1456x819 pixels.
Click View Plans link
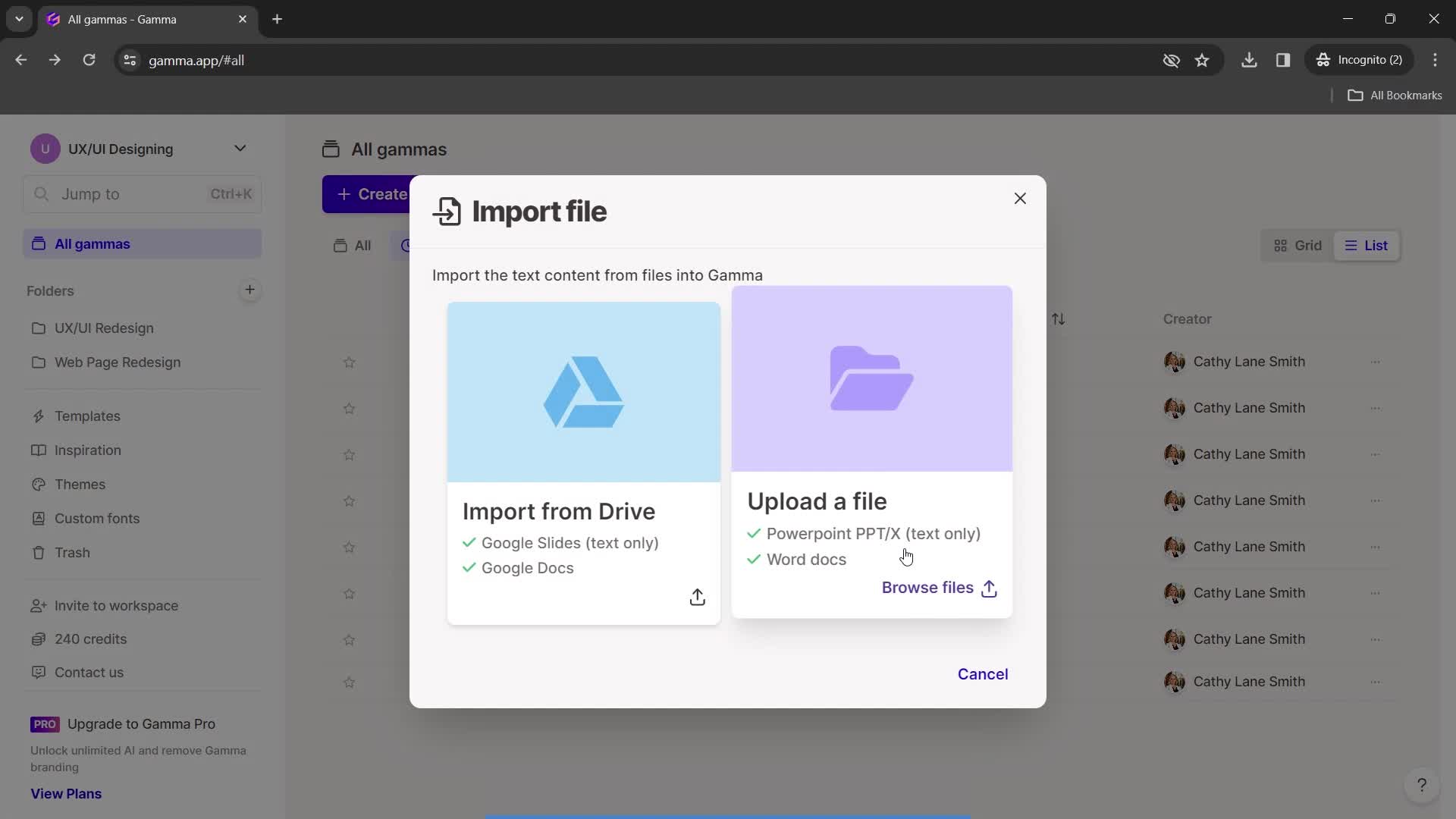[66, 794]
